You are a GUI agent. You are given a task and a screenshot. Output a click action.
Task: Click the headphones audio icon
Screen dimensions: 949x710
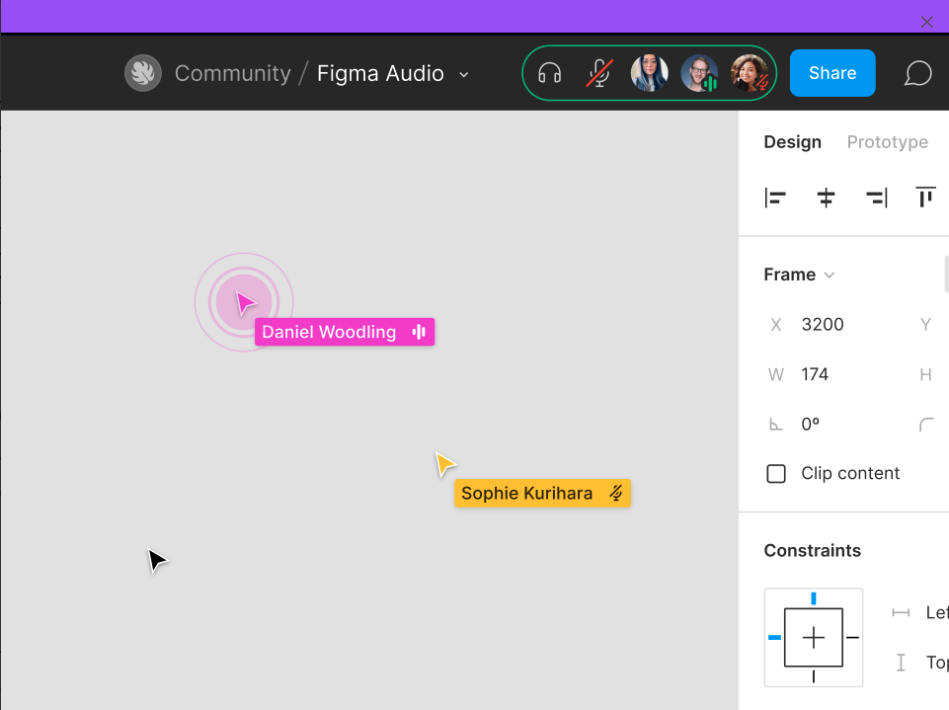[x=550, y=73]
